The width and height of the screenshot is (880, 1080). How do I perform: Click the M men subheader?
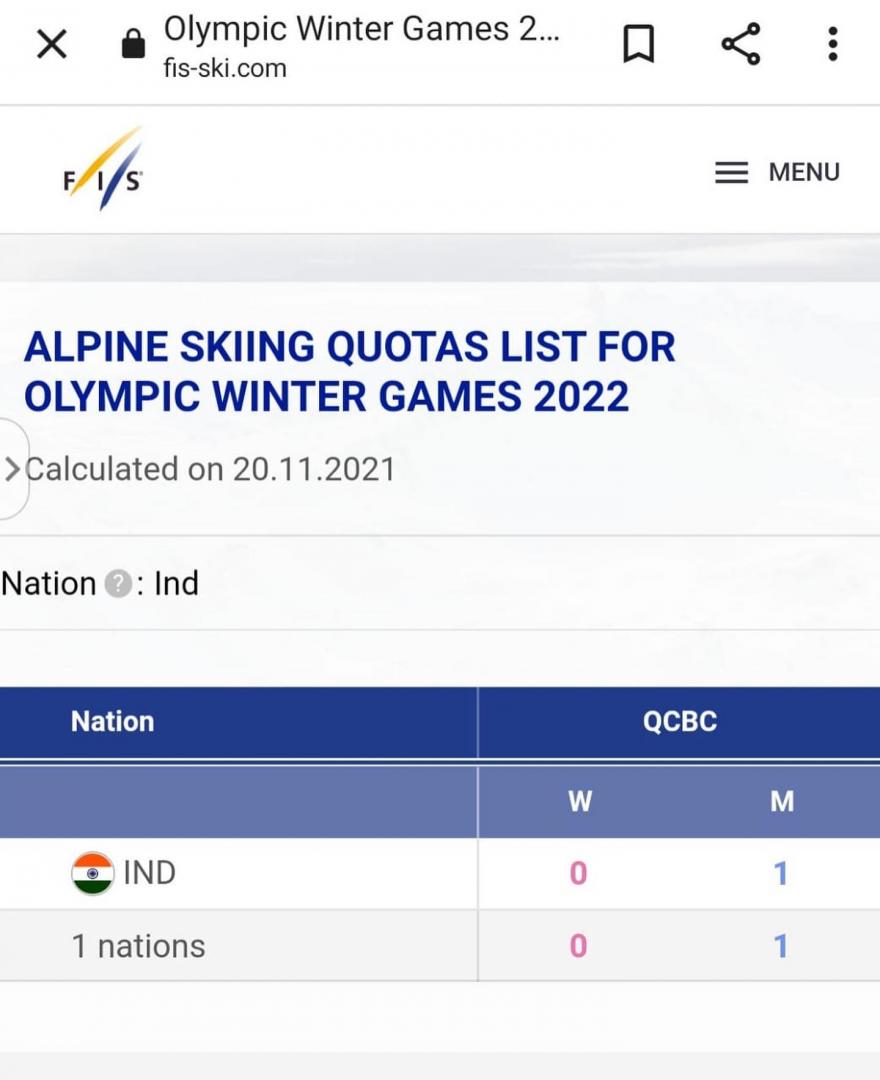782,801
